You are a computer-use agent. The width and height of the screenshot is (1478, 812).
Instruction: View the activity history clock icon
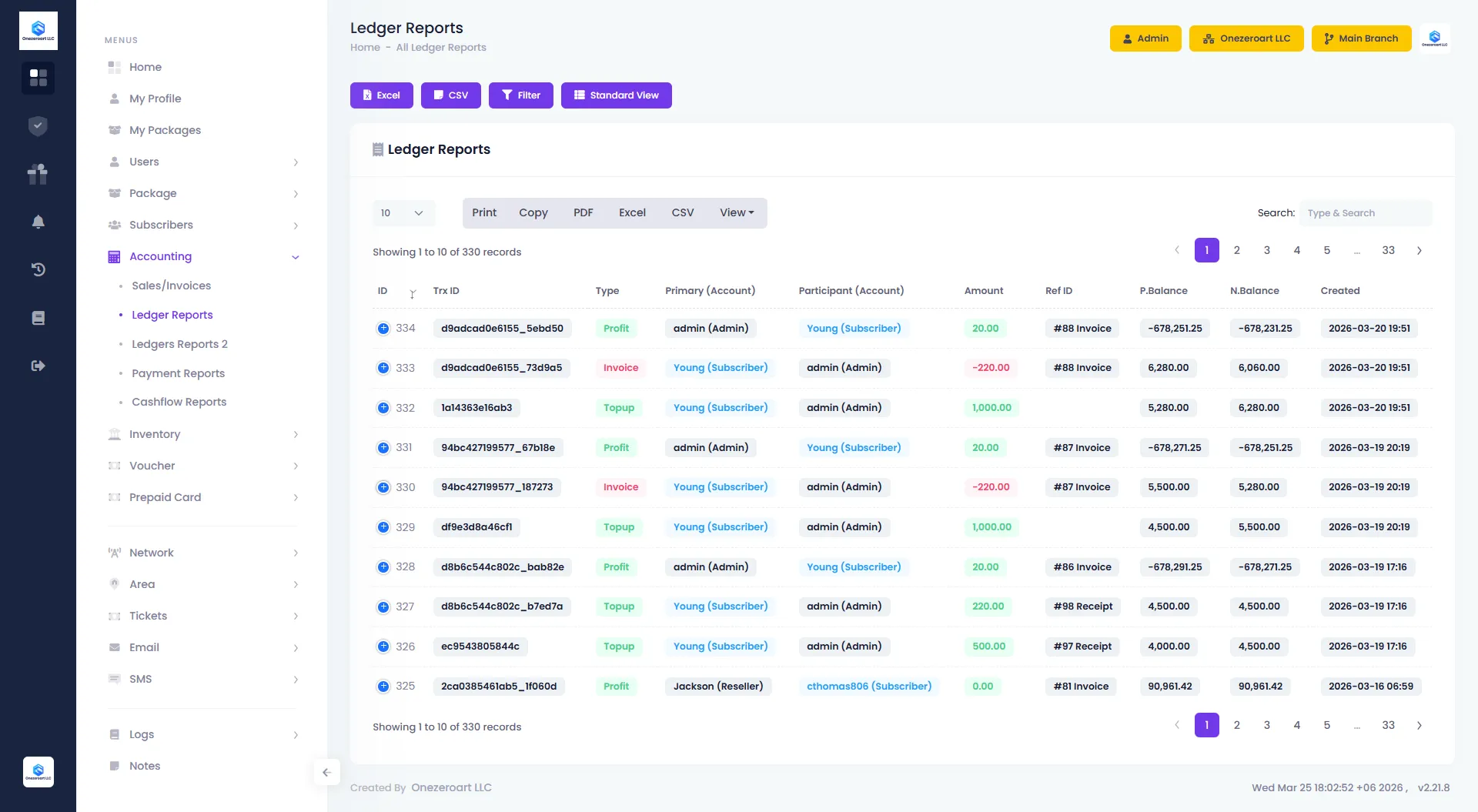(x=38, y=269)
